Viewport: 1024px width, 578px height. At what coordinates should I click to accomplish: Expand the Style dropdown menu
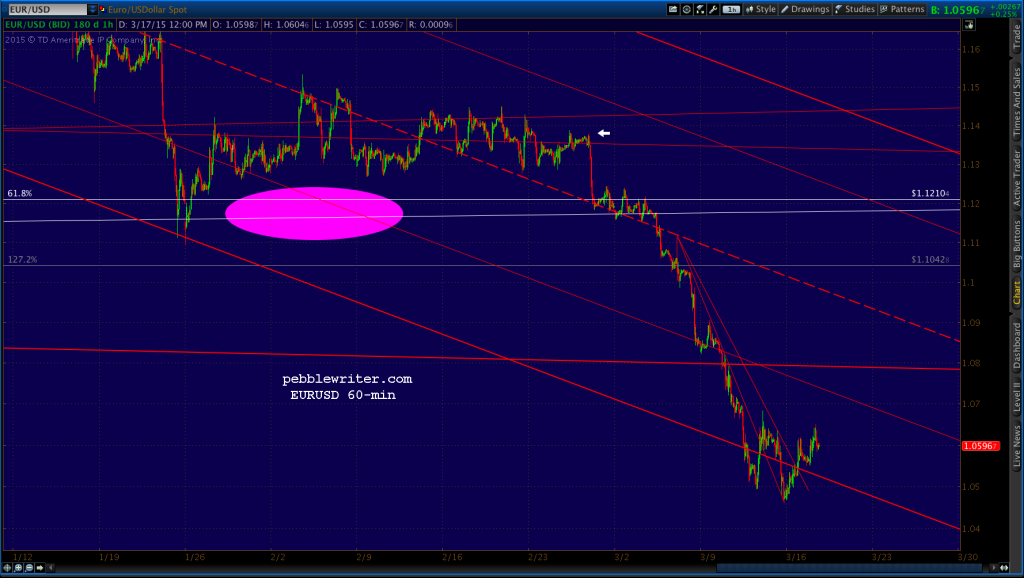(x=763, y=9)
